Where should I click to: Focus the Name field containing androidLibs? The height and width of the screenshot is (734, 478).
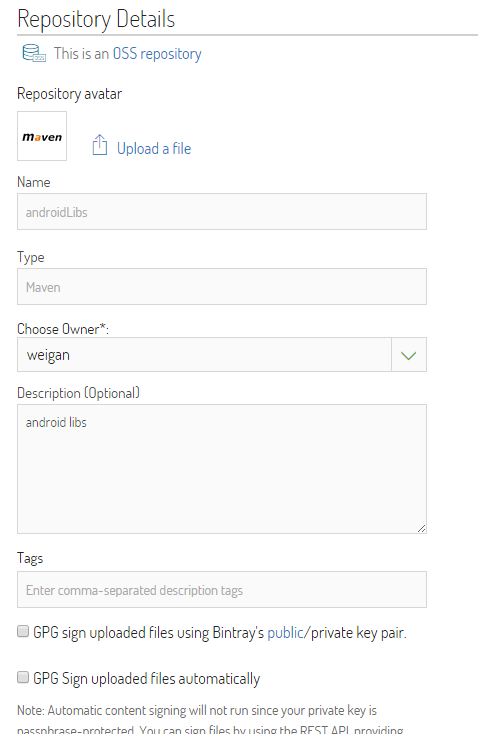pyautogui.click(x=222, y=212)
